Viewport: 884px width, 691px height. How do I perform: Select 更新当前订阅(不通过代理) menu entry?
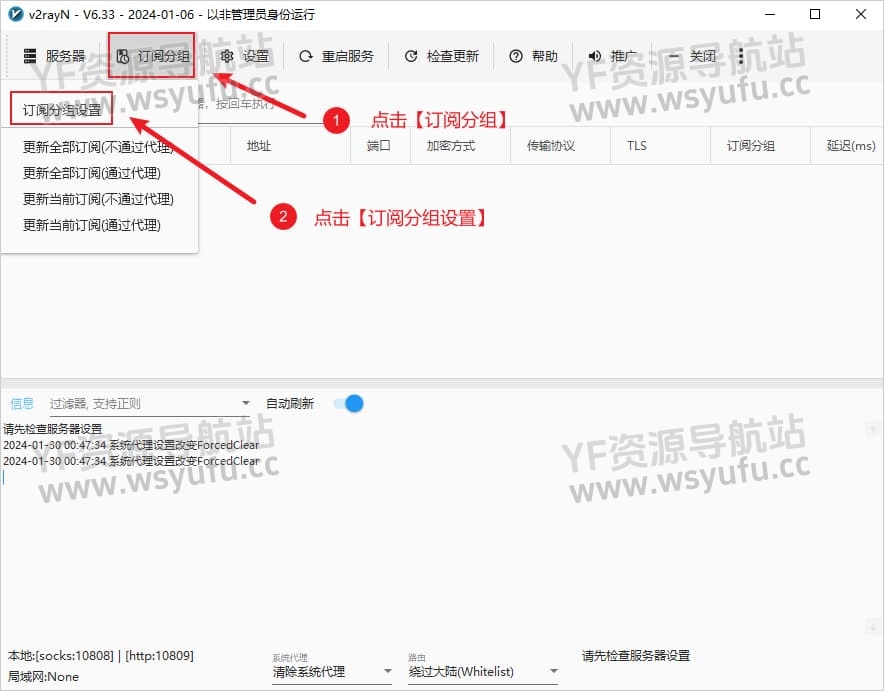click(98, 199)
